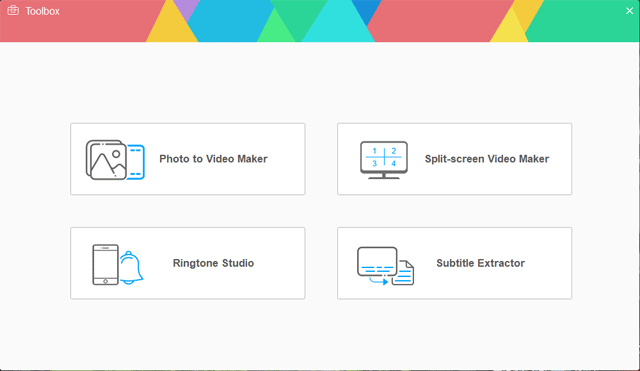640x371 pixels.
Task: Click quadrant 2 of the monitor icon
Action: (x=393, y=151)
